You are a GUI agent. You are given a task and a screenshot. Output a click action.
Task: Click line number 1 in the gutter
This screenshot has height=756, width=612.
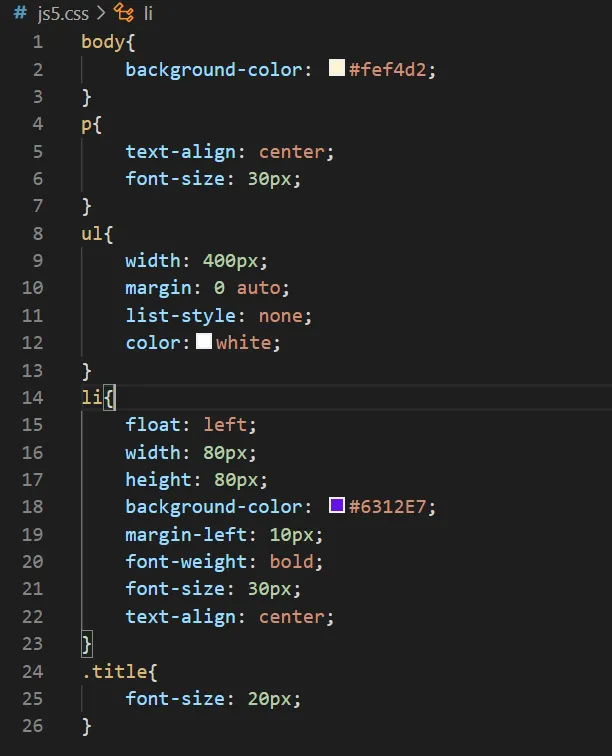[37, 42]
